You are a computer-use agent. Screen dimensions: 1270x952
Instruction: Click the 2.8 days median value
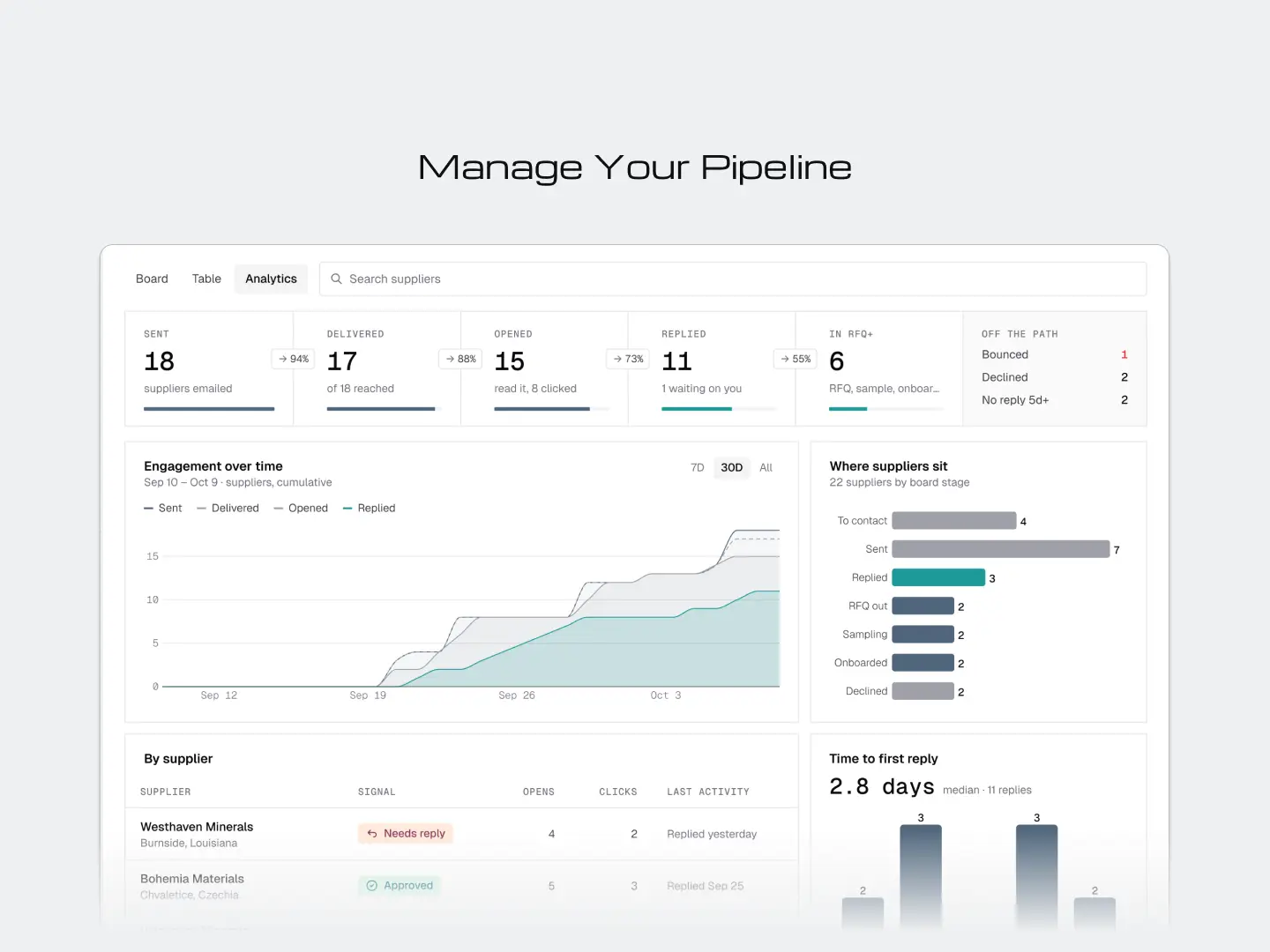click(882, 786)
